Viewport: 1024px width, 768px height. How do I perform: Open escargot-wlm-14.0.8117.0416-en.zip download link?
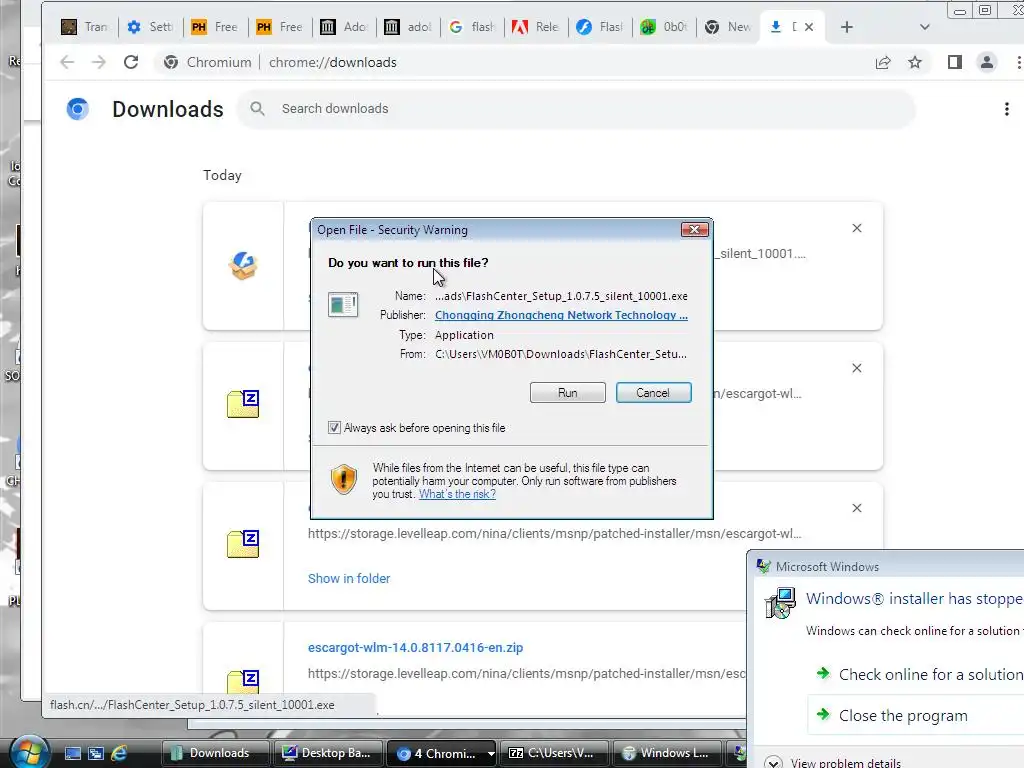pyautogui.click(x=415, y=648)
